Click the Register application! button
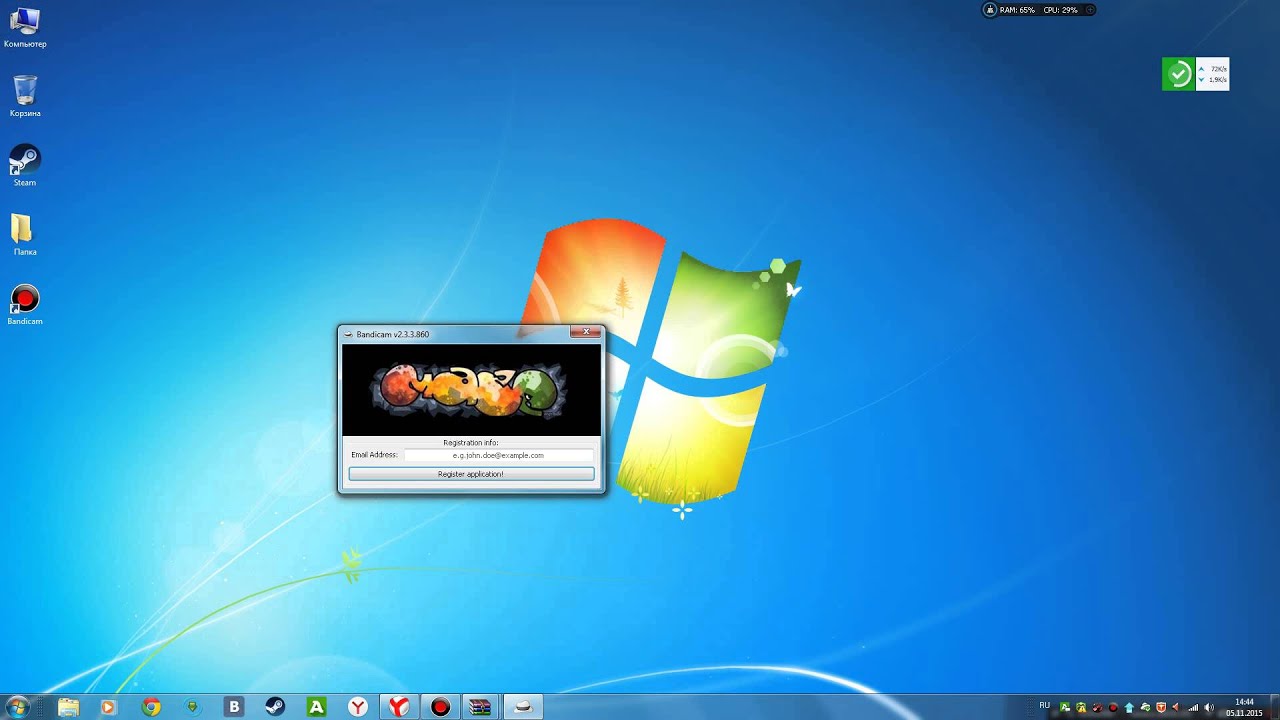 (471, 474)
